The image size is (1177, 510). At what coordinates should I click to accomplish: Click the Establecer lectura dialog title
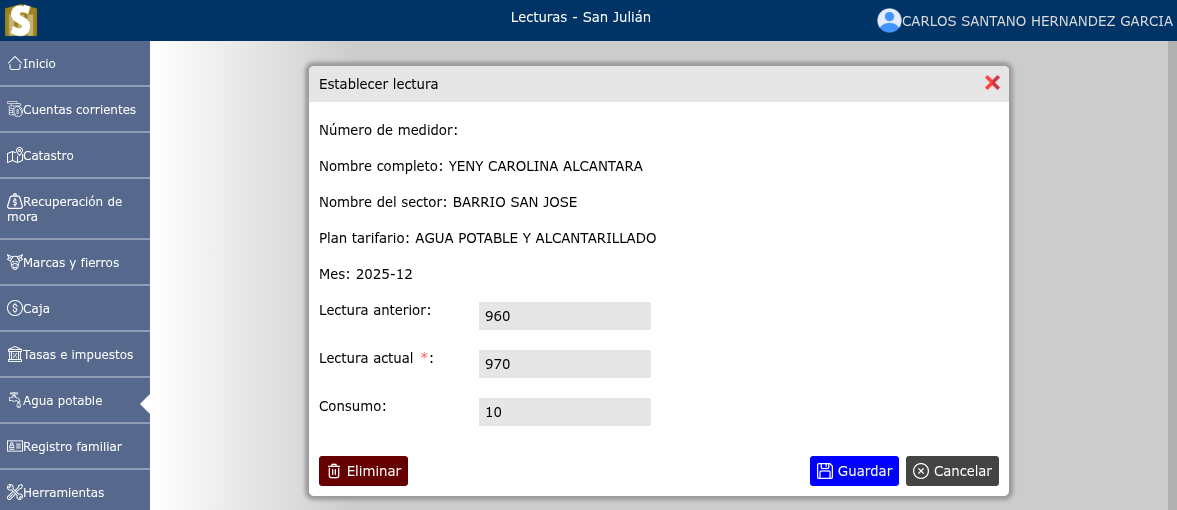coord(378,84)
